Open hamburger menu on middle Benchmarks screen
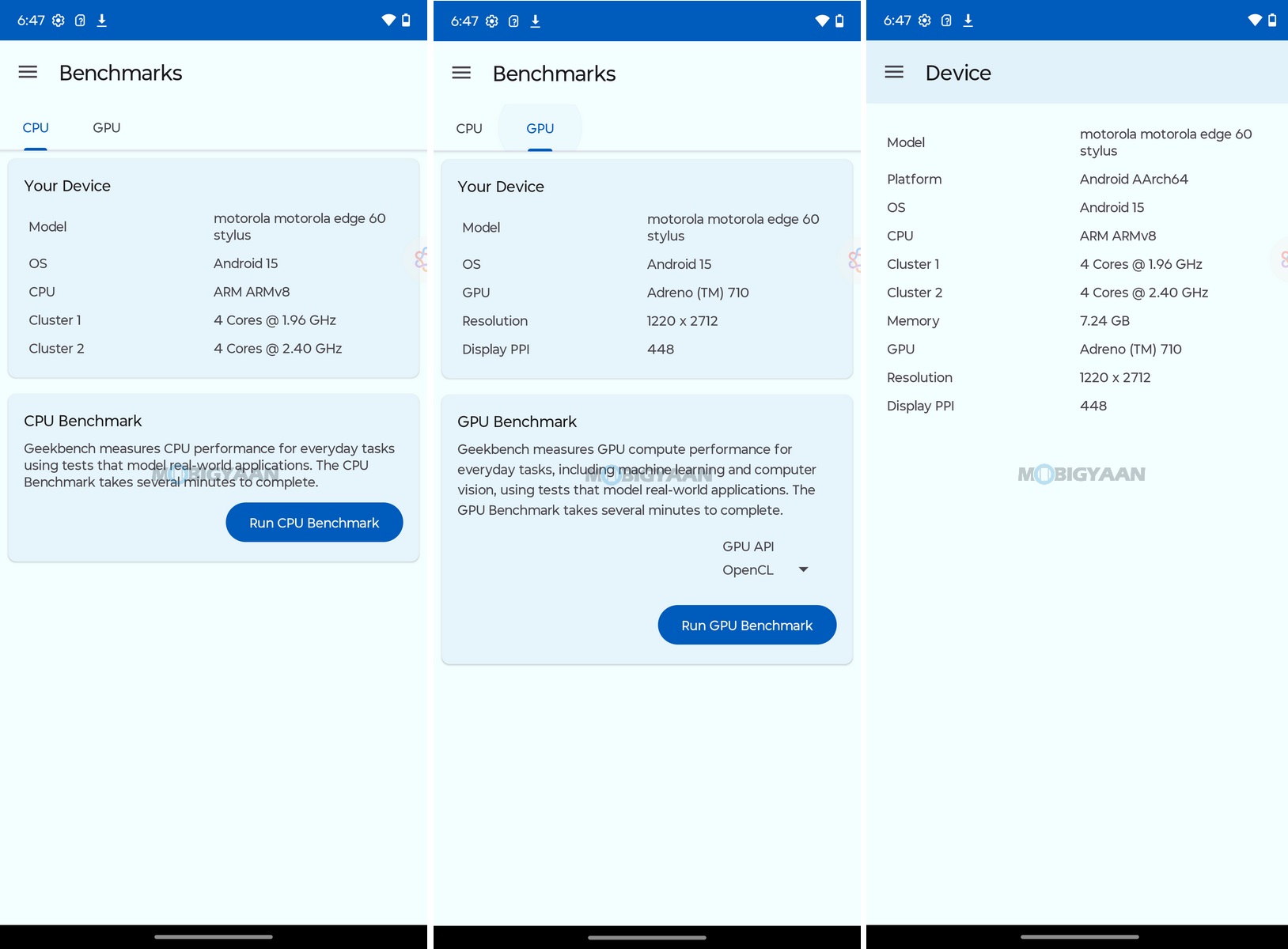This screenshot has width=1288, height=949. [461, 73]
